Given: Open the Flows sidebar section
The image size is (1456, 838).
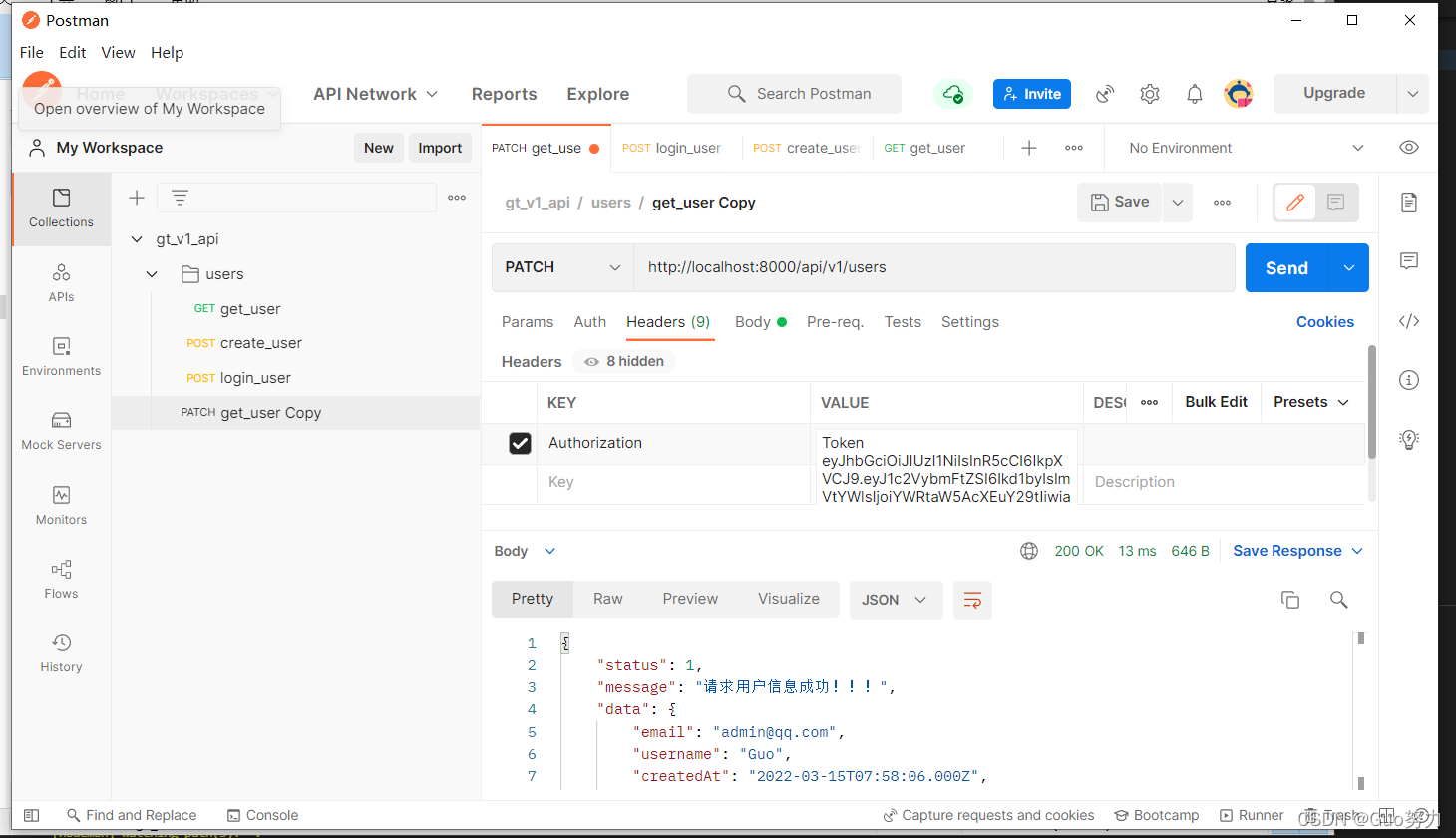Looking at the screenshot, I should pyautogui.click(x=61, y=580).
